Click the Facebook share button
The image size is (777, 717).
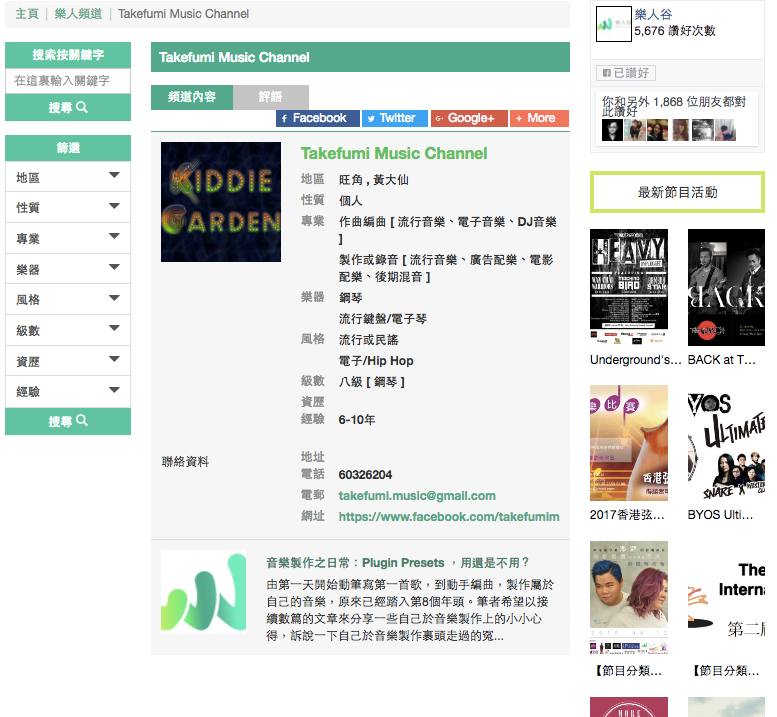point(318,118)
